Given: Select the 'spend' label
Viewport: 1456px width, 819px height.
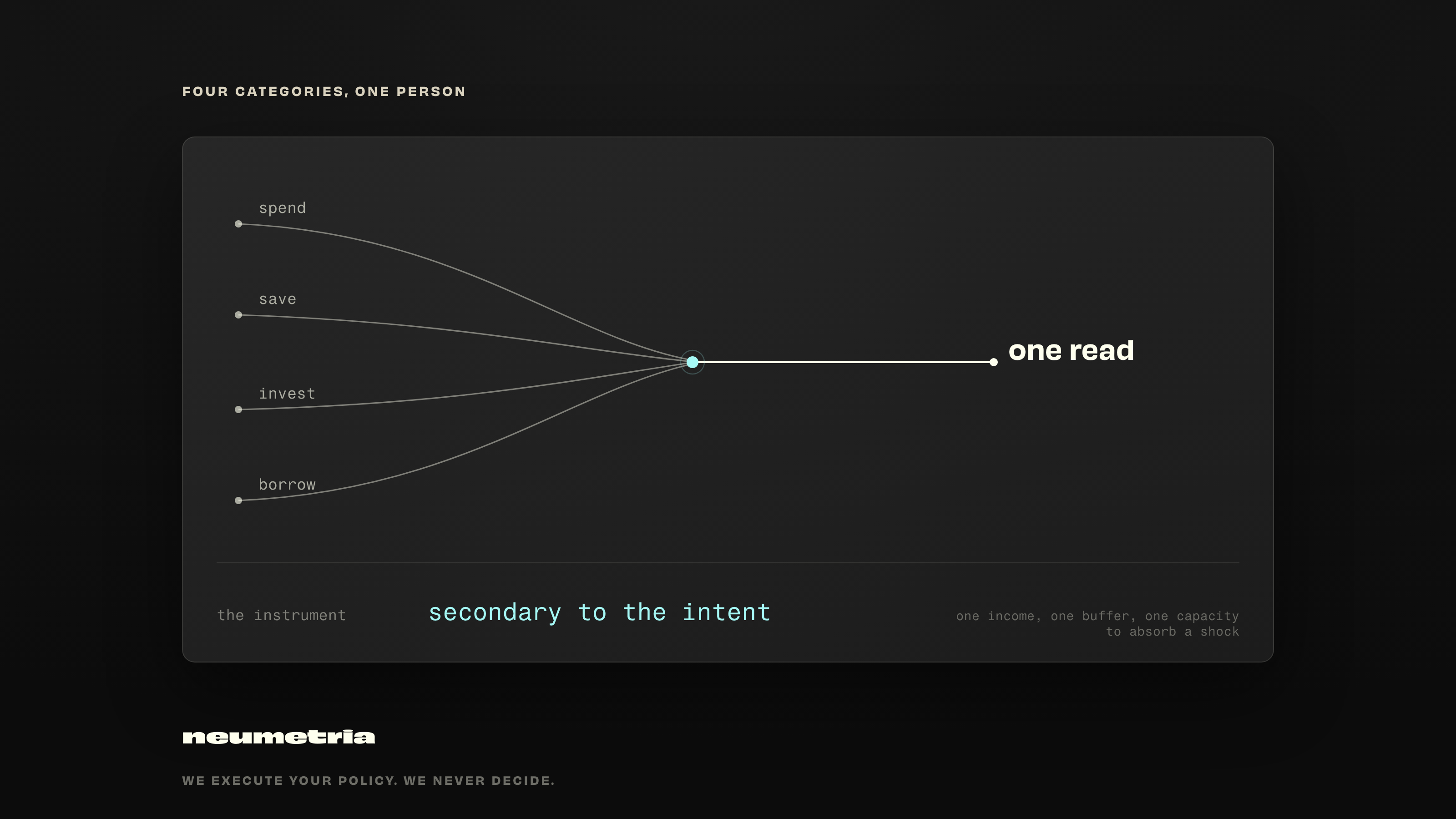Looking at the screenshot, I should (x=282, y=208).
